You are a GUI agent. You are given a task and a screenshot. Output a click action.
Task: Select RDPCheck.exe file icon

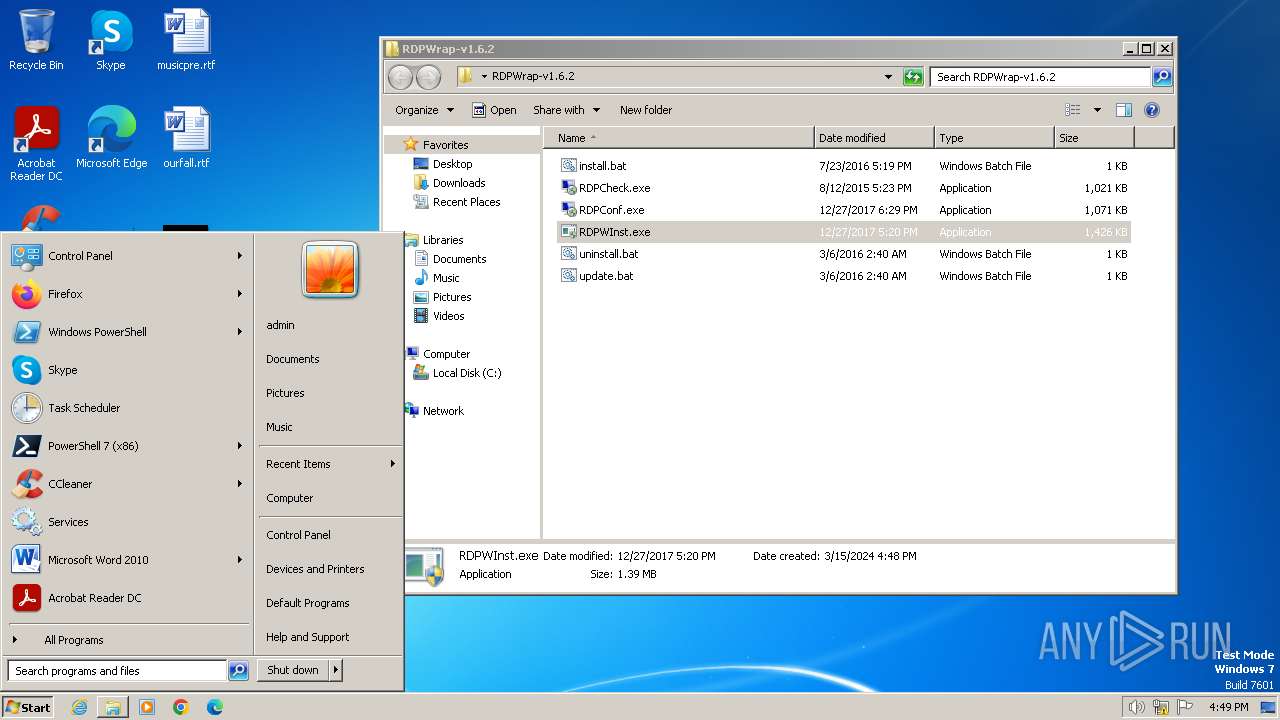coord(569,188)
